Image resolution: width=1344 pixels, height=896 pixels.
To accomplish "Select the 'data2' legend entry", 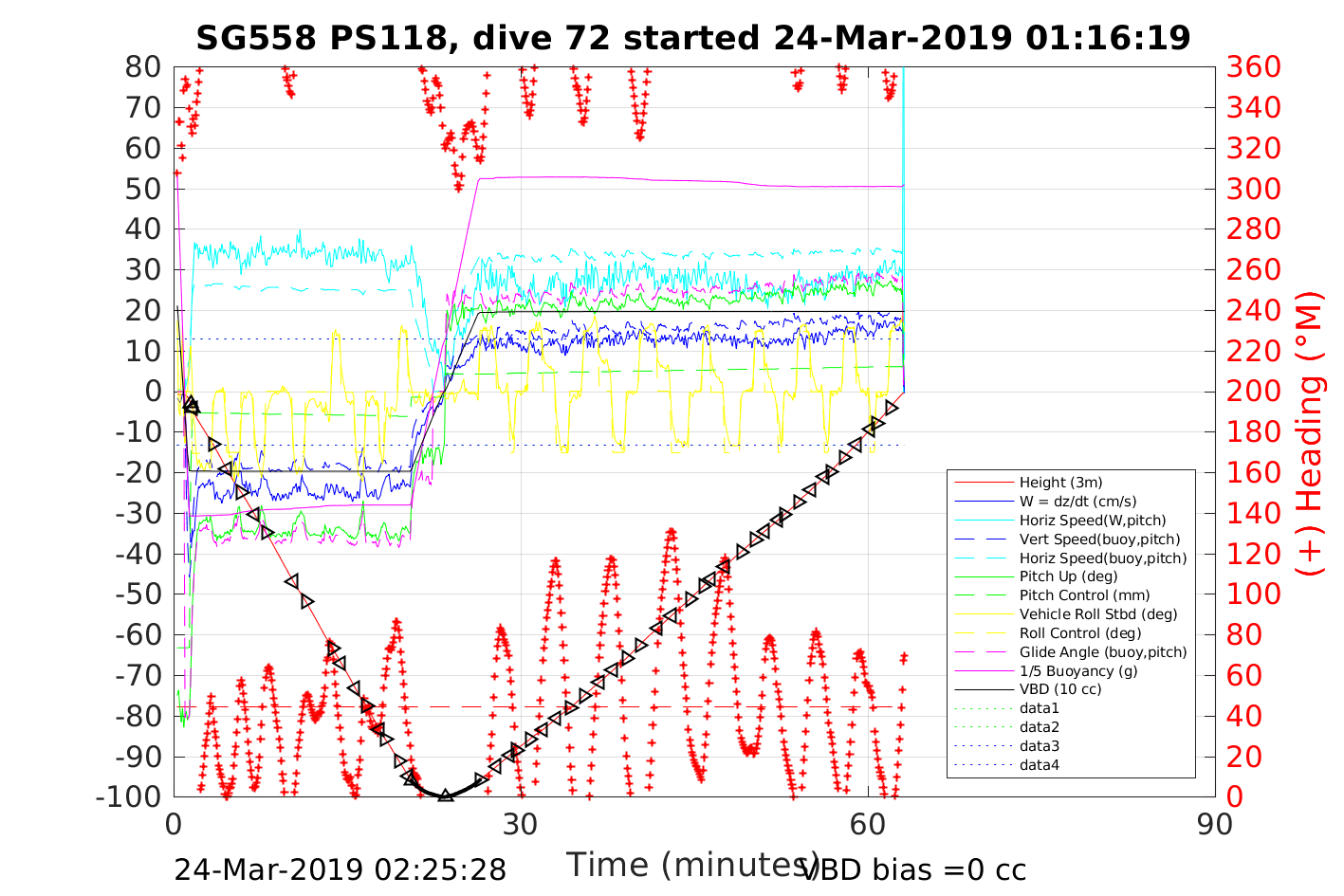I will (x=1040, y=727).
